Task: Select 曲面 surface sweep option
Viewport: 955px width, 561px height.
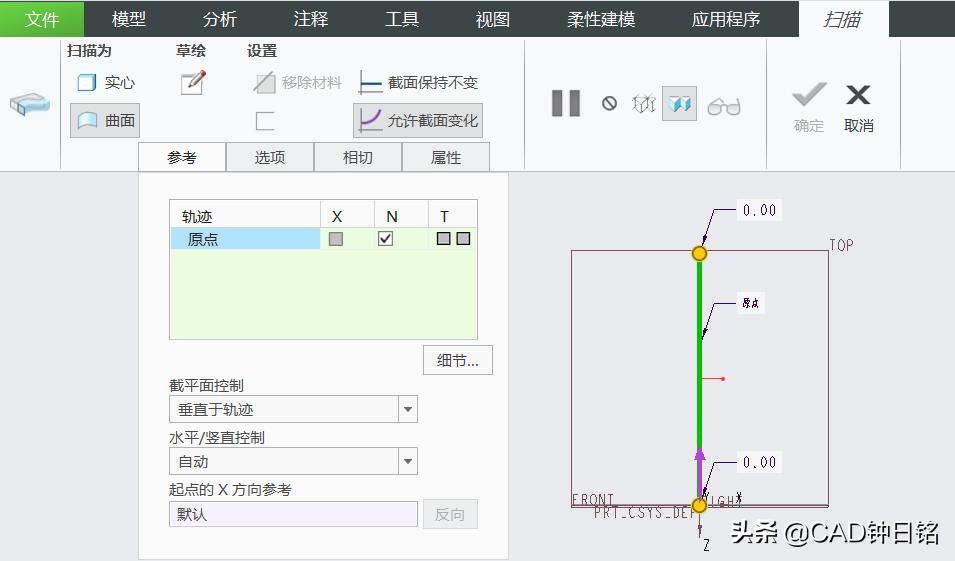Action: pos(105,121)
